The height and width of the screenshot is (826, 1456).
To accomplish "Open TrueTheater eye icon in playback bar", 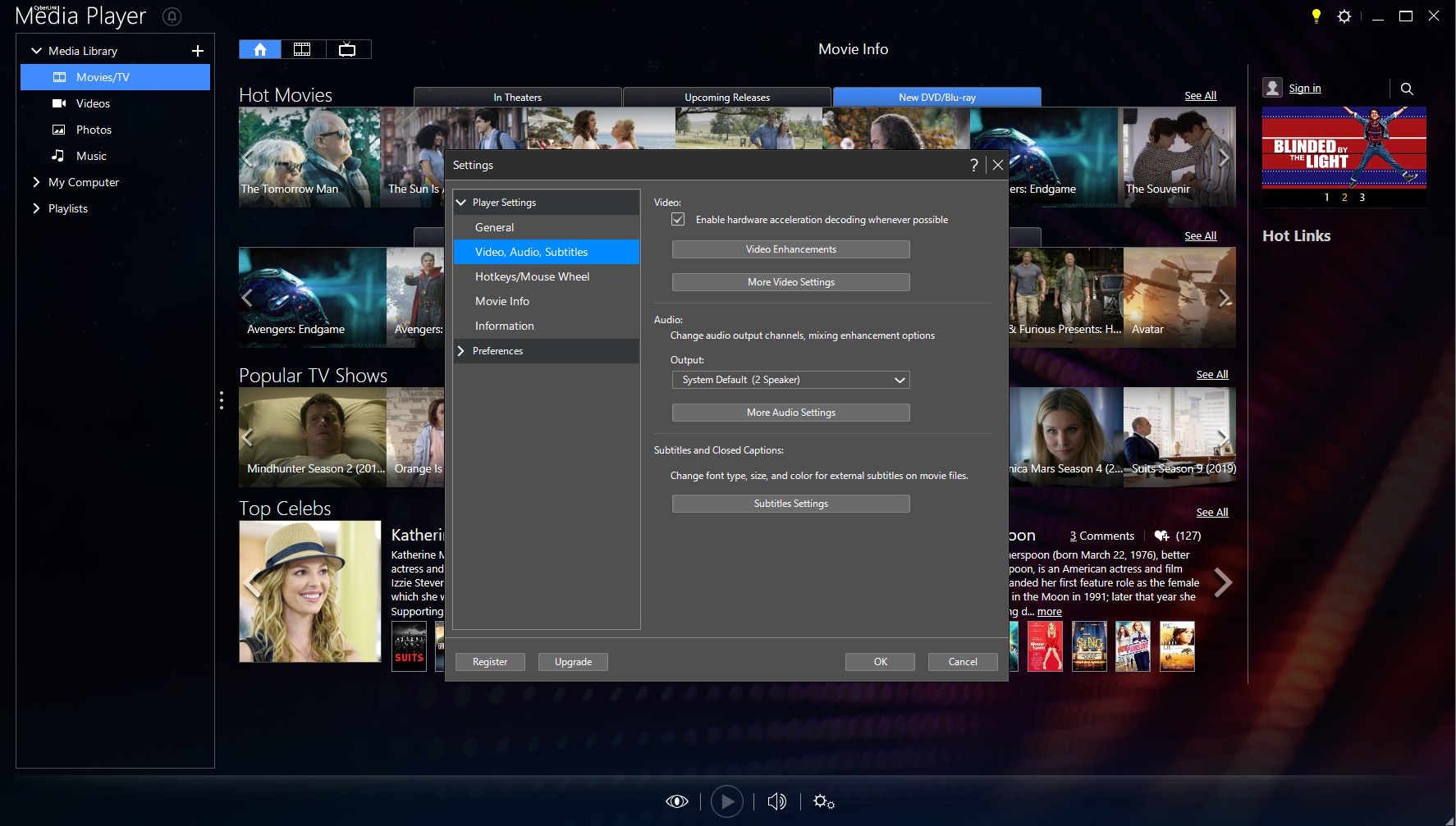I will coord(677,801).
